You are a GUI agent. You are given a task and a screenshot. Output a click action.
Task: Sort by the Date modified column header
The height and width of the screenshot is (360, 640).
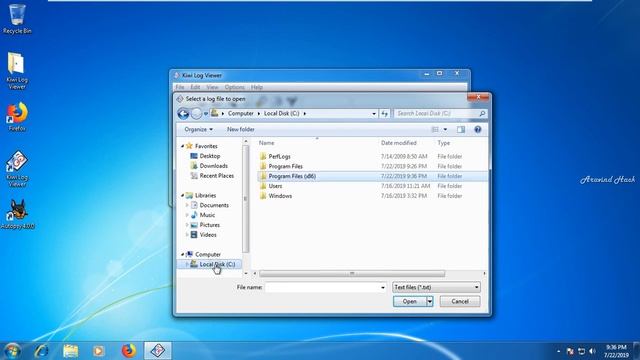point(398,143)
